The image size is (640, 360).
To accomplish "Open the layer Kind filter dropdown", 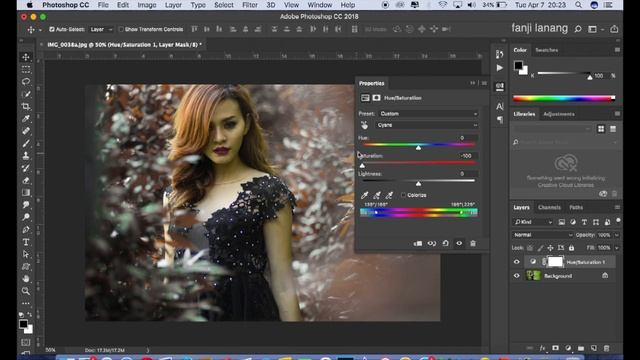I will (x=533, y=222).
